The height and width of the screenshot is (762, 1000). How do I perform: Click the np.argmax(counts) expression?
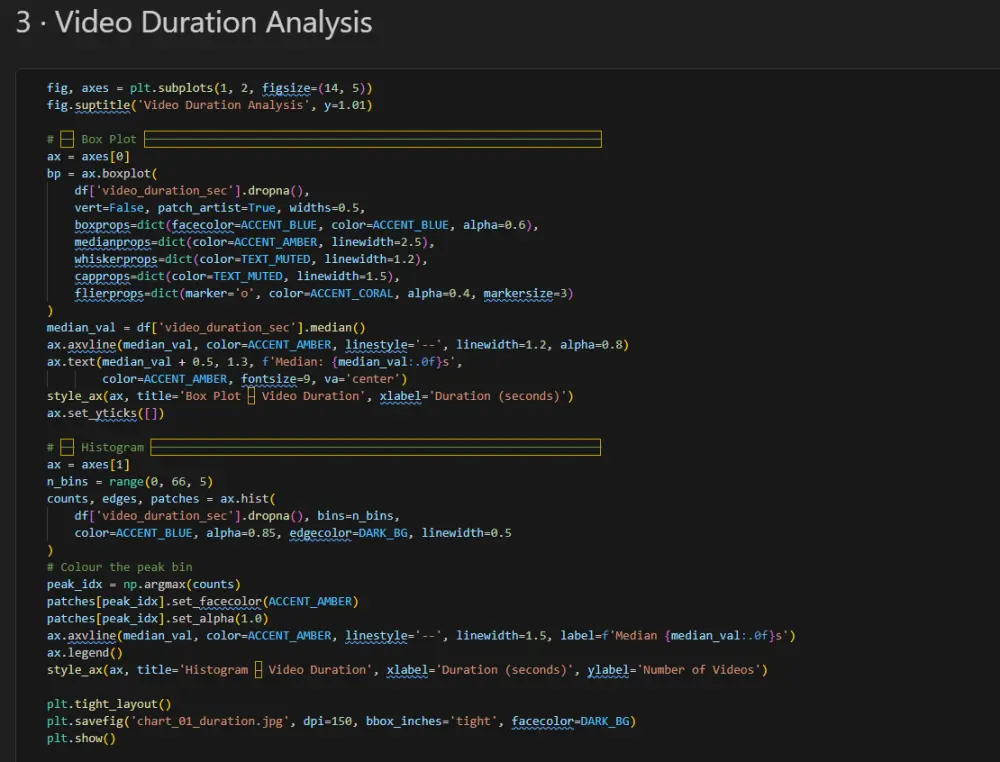tap(181, 583)
